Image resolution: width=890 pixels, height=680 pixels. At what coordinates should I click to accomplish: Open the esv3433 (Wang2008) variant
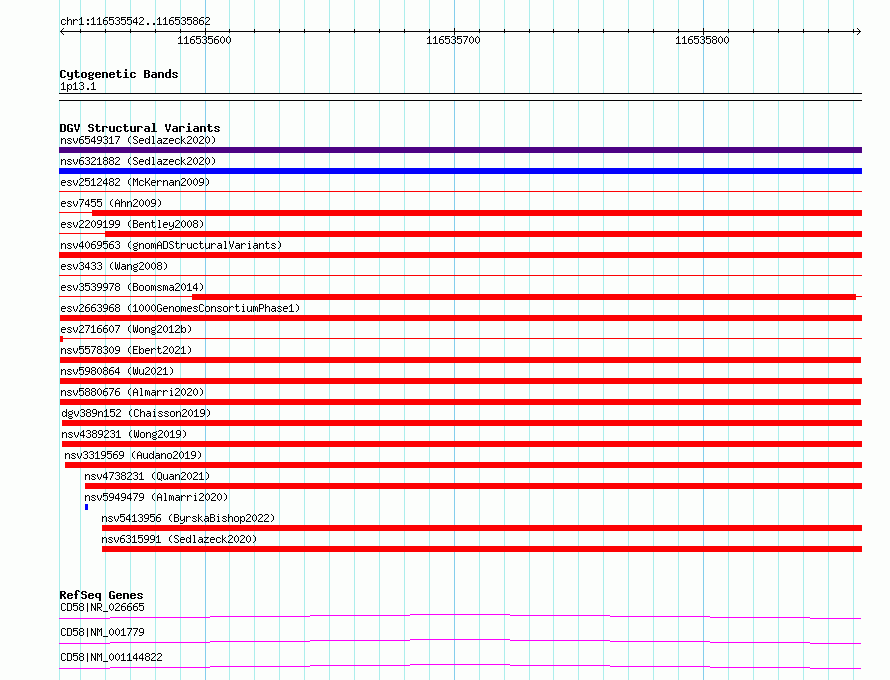(x=114, y=266)
